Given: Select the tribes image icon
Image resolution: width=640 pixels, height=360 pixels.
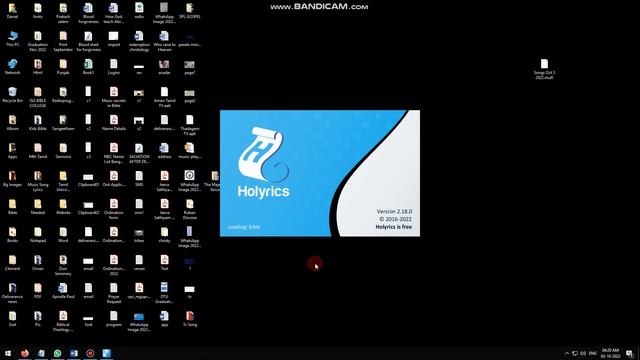Looking at the screenshot, I should [139, 236].
